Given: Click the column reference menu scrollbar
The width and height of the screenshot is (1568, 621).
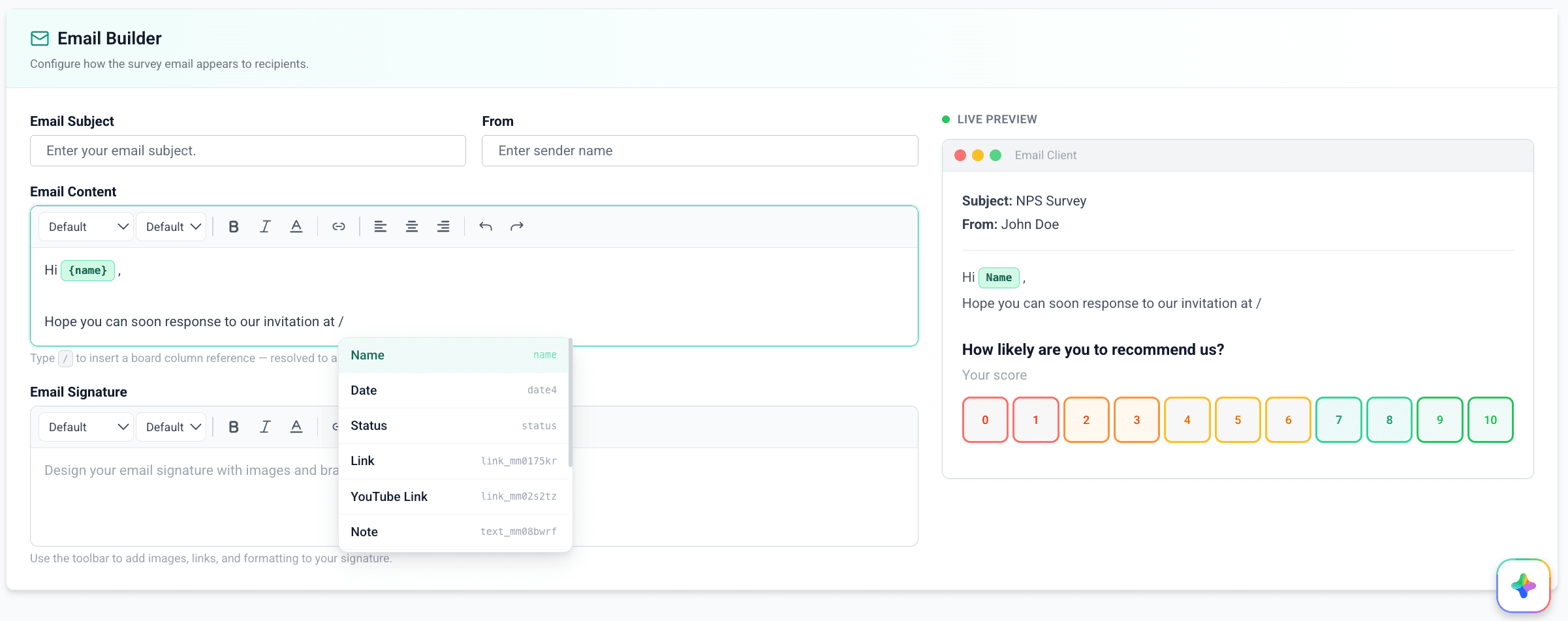Looking at the screenshot, I should [570, 402].
